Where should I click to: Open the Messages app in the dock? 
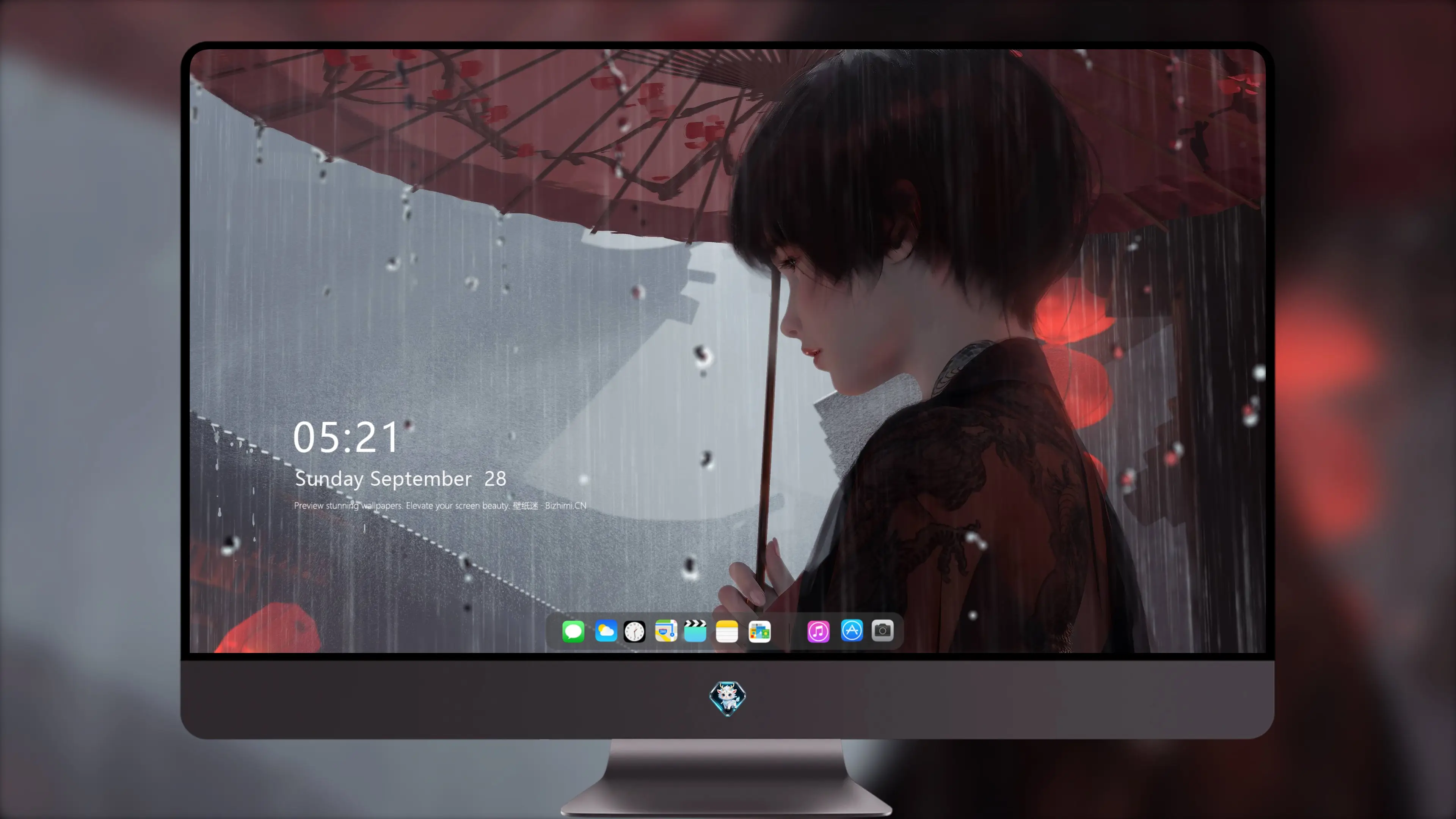coord(573,631)
